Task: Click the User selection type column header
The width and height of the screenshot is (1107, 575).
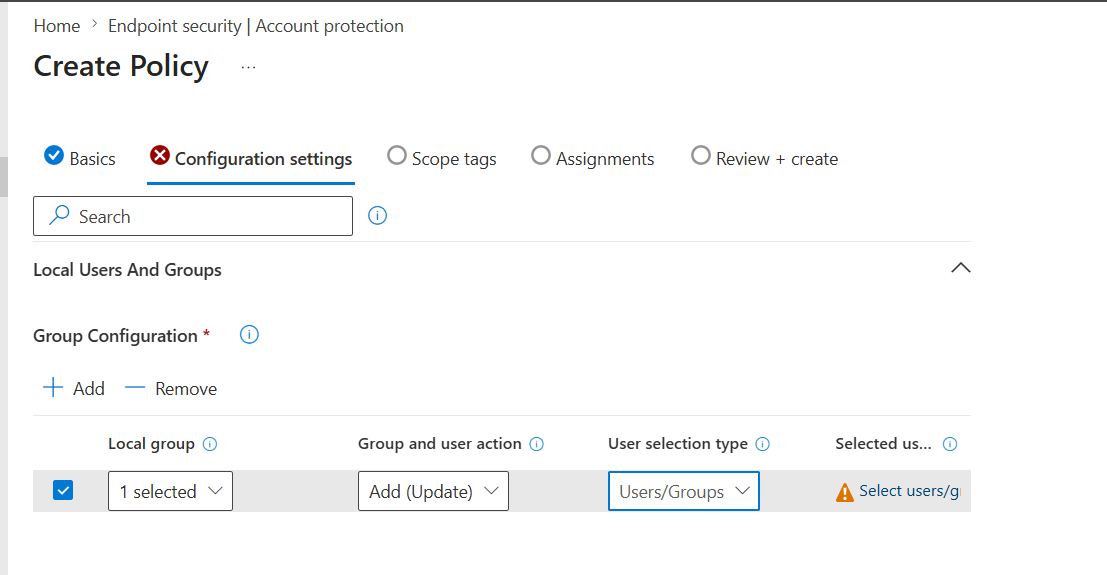Action: click(x=678, y=444)
